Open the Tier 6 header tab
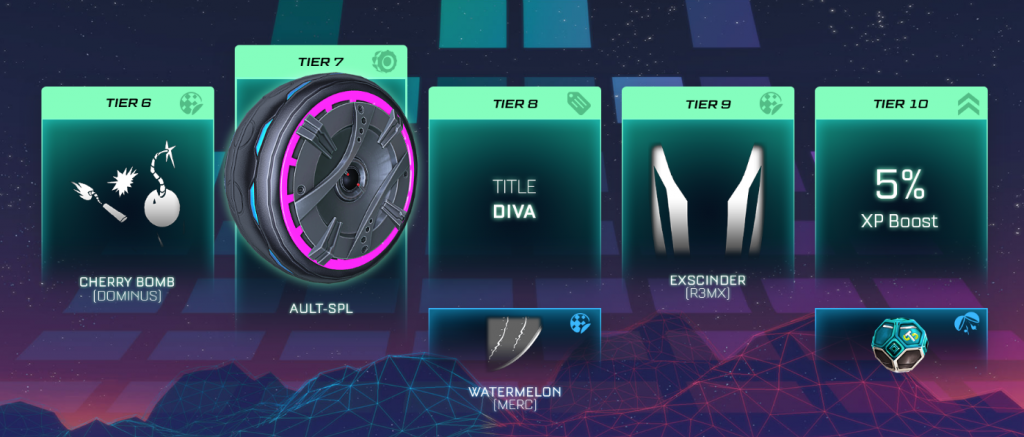 pos(127,103)
